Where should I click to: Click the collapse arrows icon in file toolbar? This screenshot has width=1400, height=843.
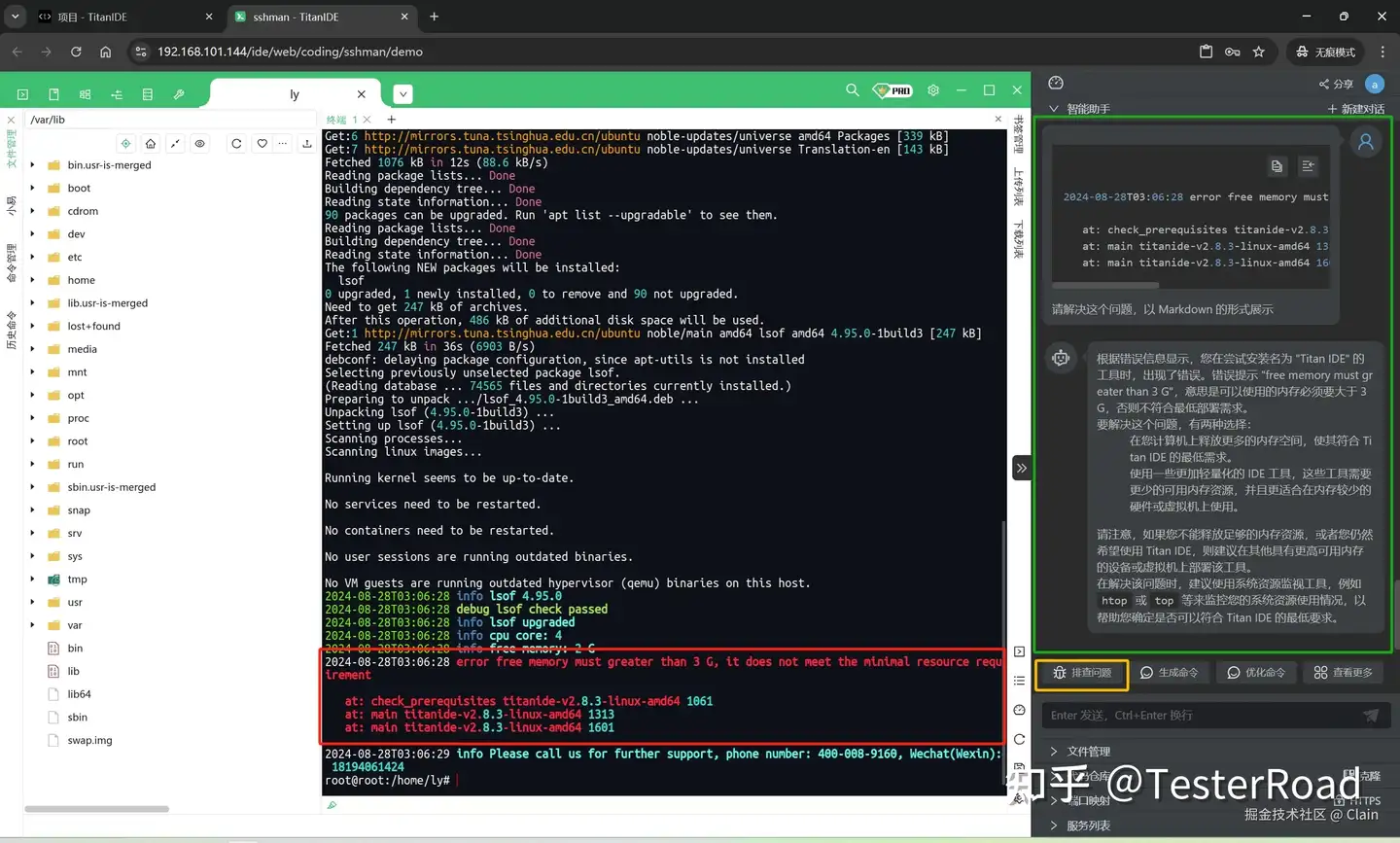click(x=175, y=143)
